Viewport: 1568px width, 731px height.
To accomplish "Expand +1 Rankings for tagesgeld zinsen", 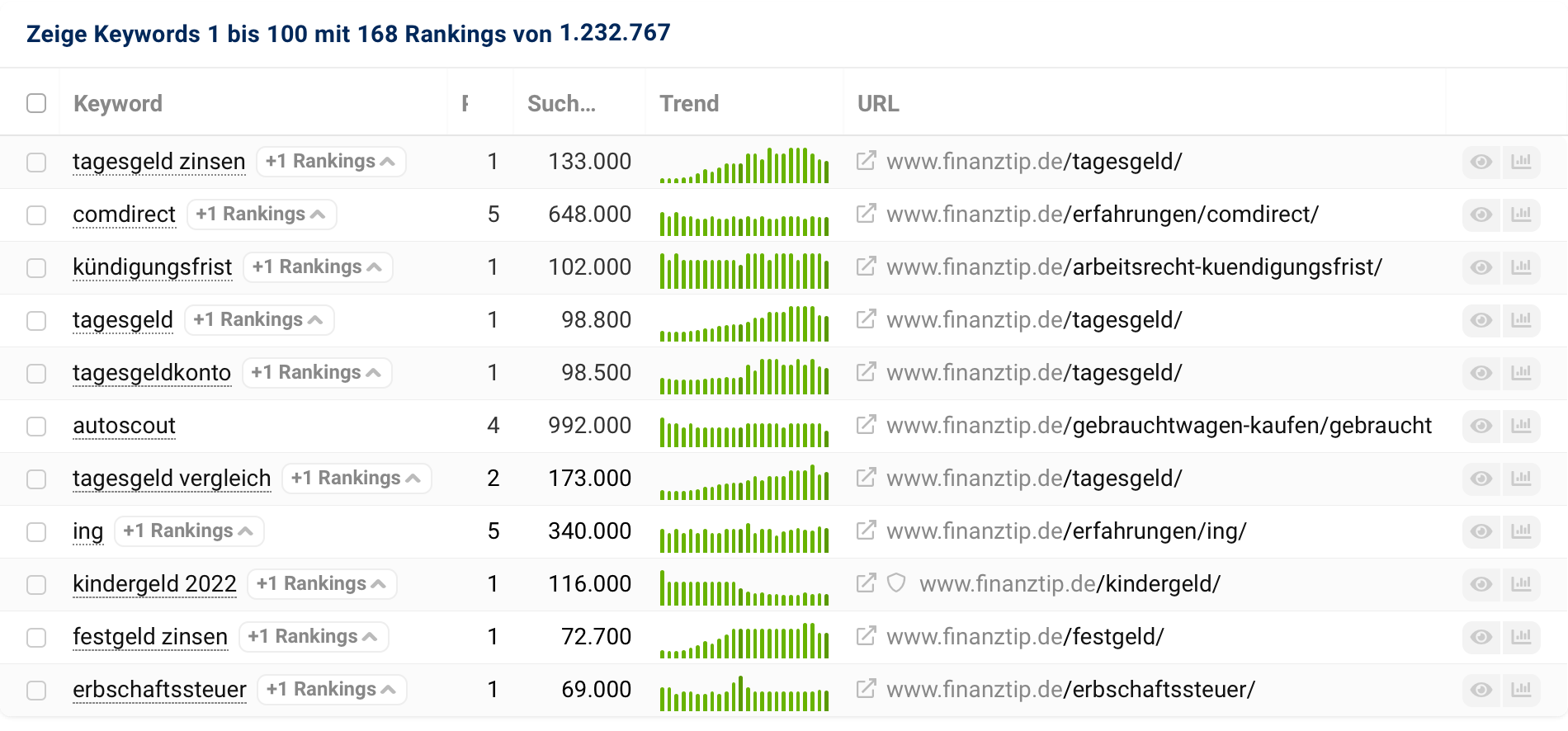I will tap(330, 162).
